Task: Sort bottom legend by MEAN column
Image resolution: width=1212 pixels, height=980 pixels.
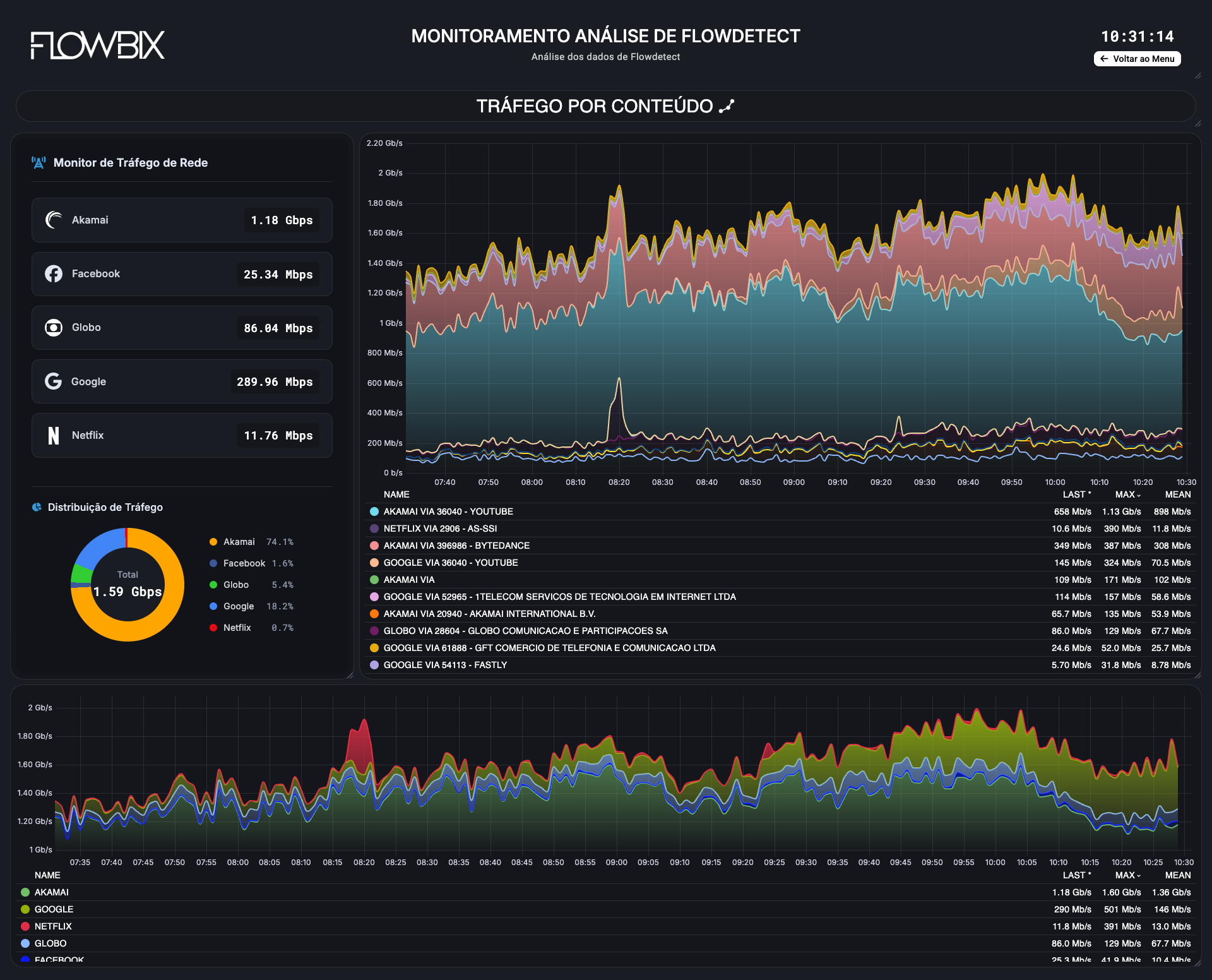Action: [x=1178, y=875]
